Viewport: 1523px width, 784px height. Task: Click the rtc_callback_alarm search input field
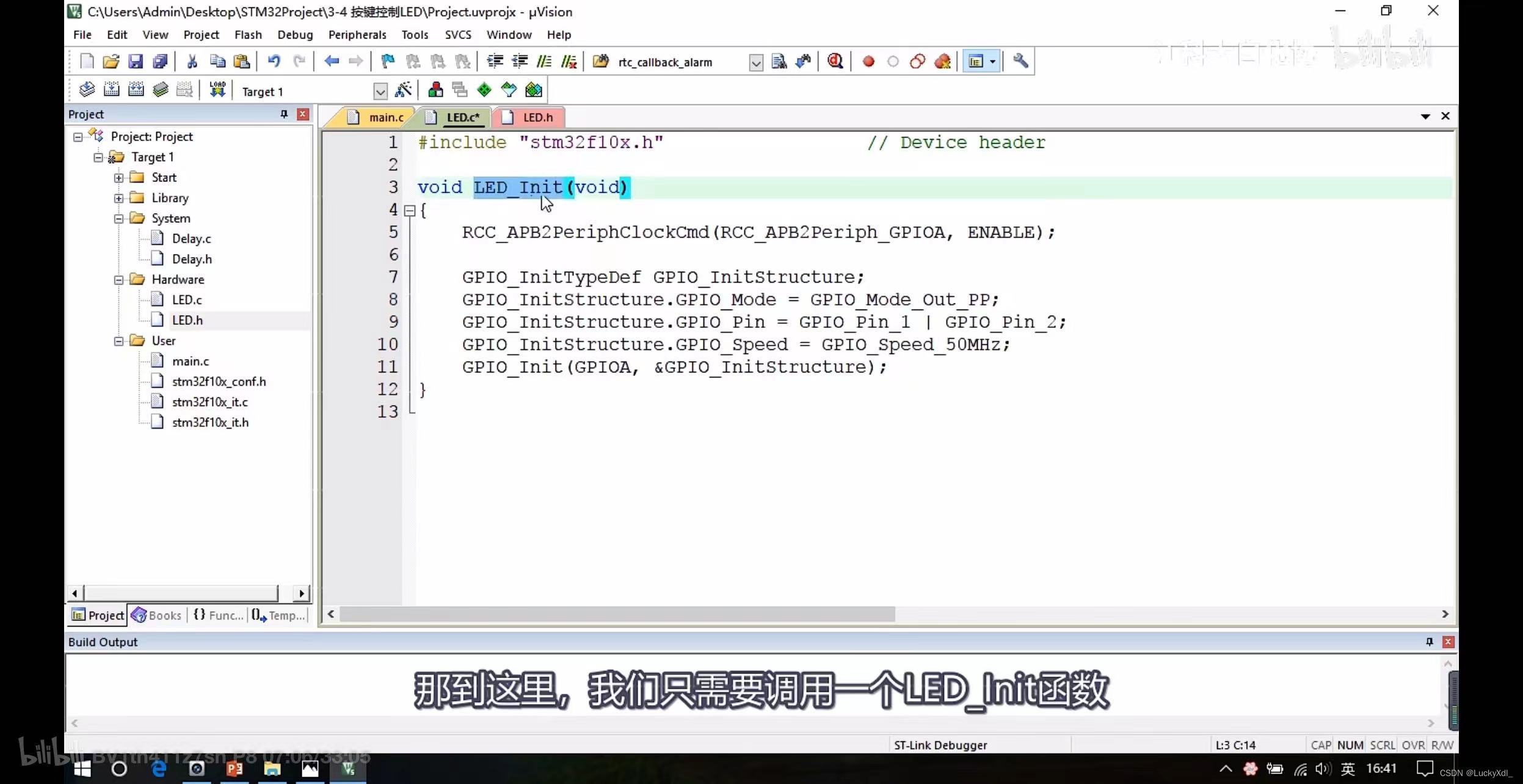click(x=681, y=62)
